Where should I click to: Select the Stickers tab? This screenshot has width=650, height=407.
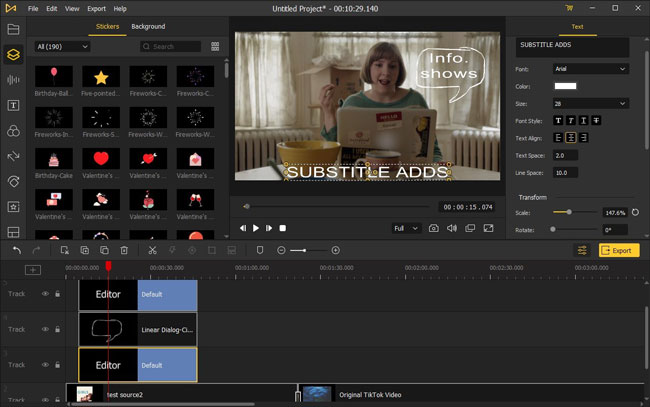(x=107, y=27)
